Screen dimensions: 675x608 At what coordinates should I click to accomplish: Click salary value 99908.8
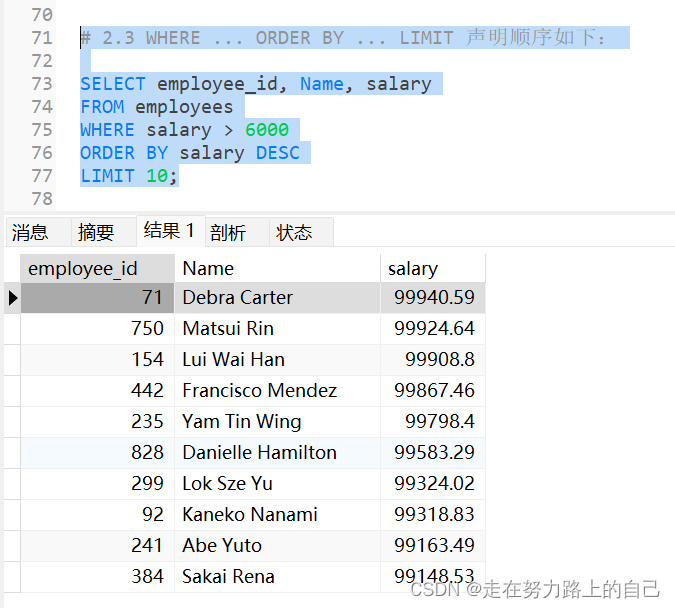point(433,360)
